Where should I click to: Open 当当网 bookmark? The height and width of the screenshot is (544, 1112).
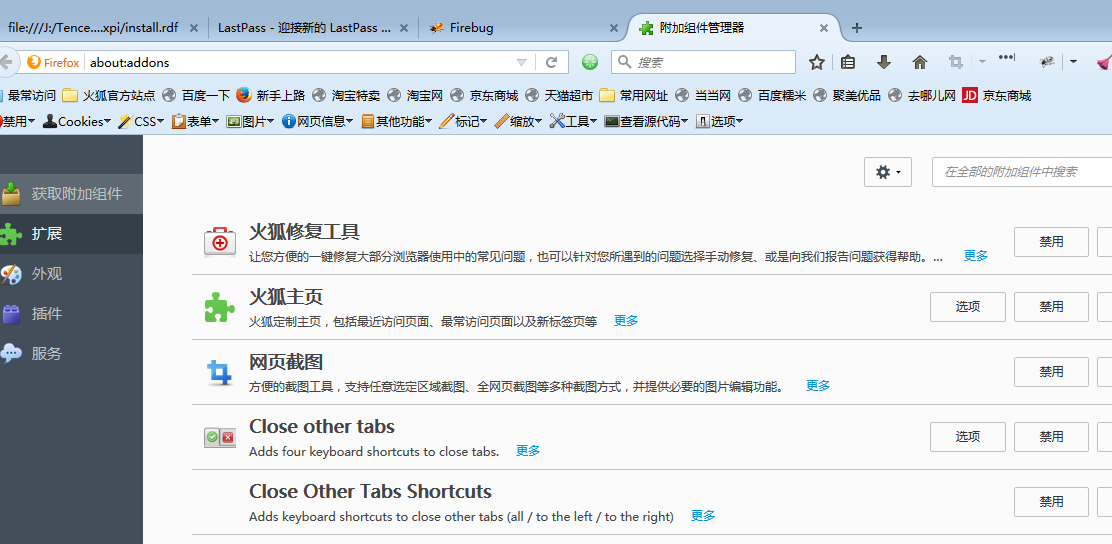point(703,95)
